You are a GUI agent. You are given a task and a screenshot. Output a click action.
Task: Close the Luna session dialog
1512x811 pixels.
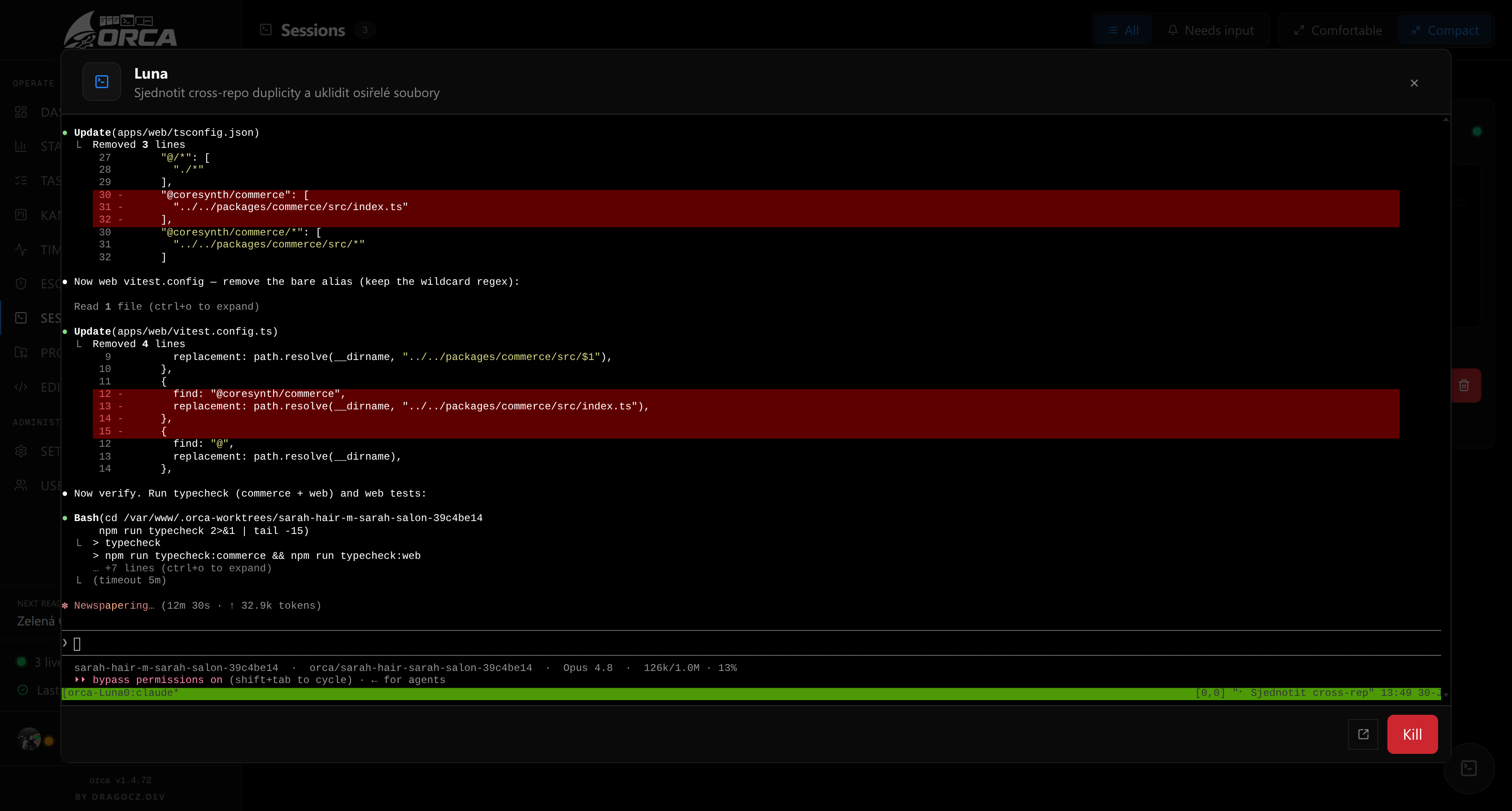(1414, 83)
